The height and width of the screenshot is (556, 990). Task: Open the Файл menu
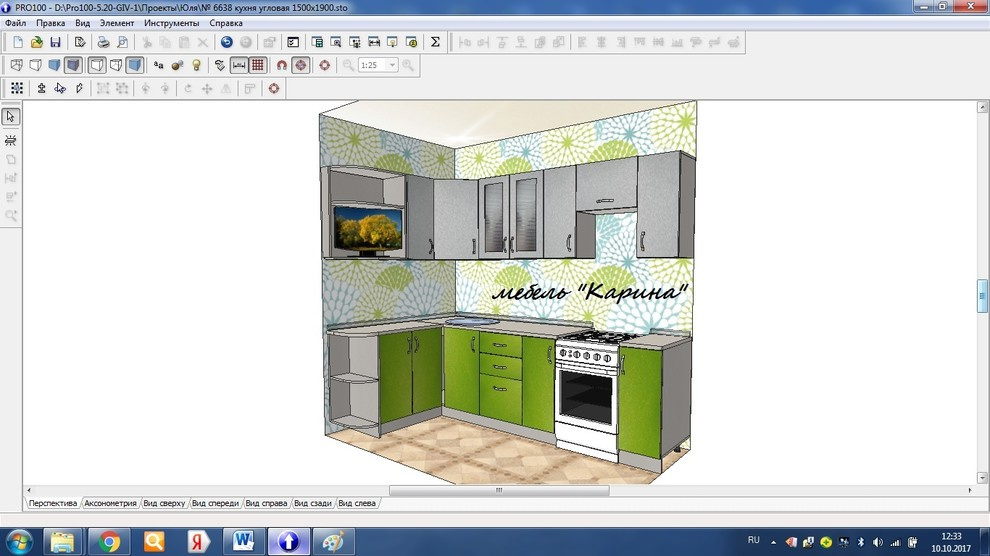[15, 22]
